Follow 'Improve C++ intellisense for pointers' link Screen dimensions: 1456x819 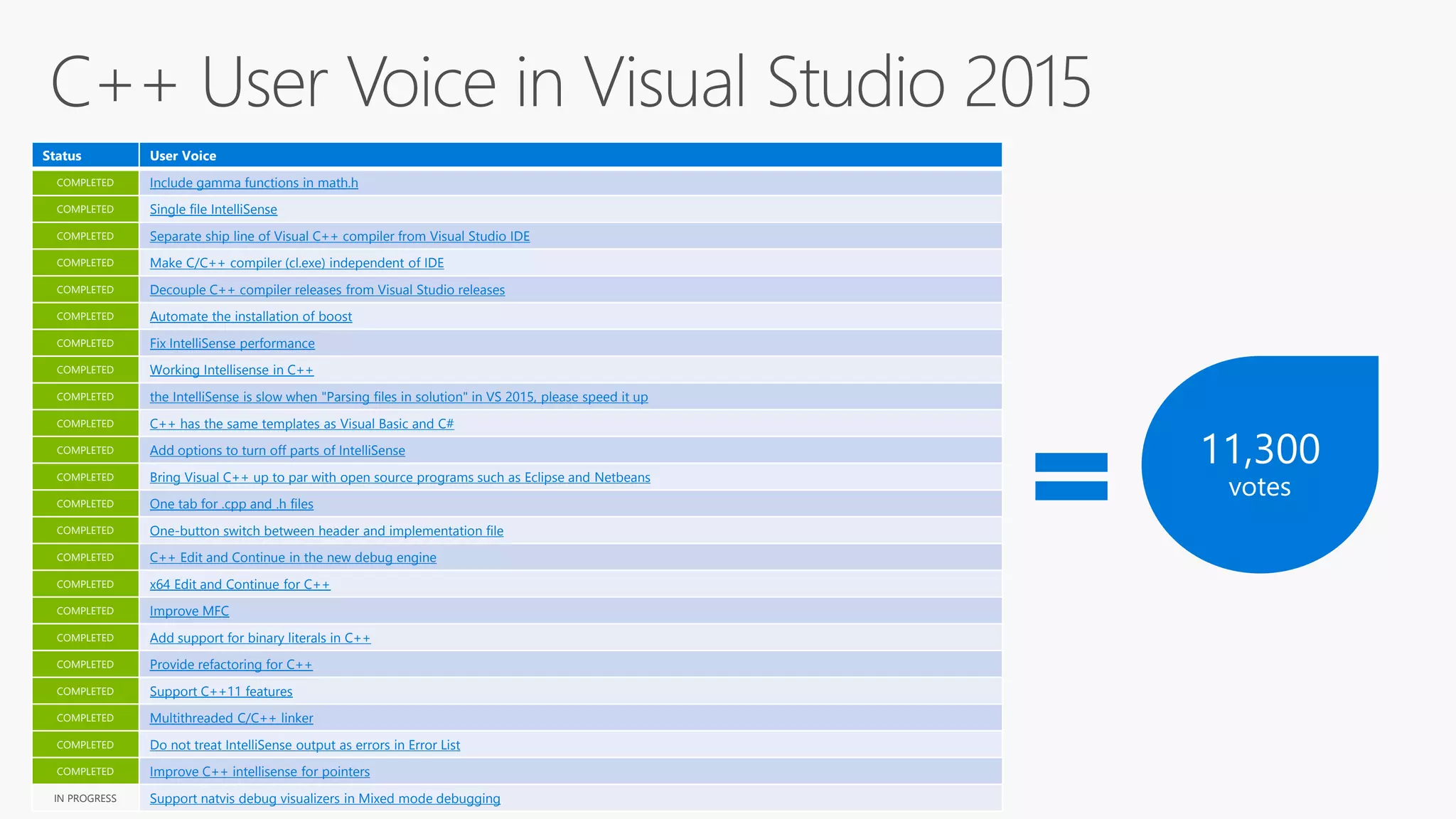click(259, 771)
